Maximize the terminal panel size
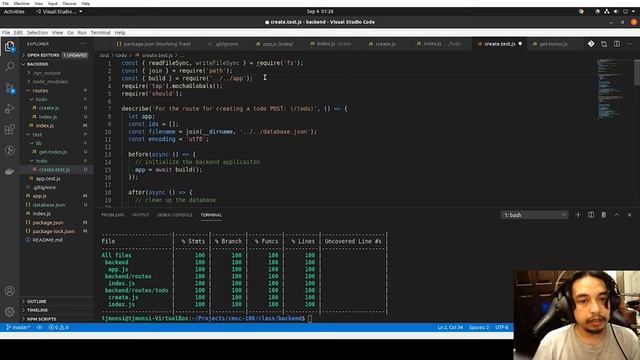640x360 pixels. point(617,215)
